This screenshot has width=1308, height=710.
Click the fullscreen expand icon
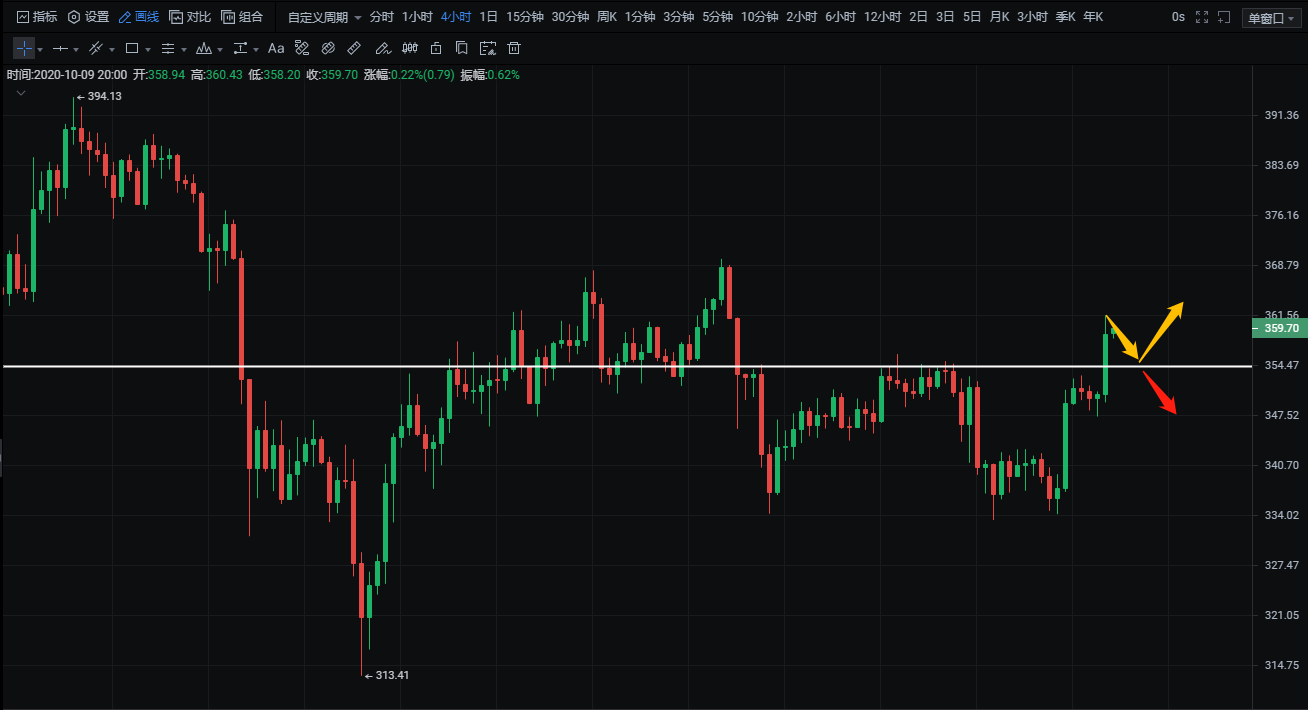coord(1202,17)
